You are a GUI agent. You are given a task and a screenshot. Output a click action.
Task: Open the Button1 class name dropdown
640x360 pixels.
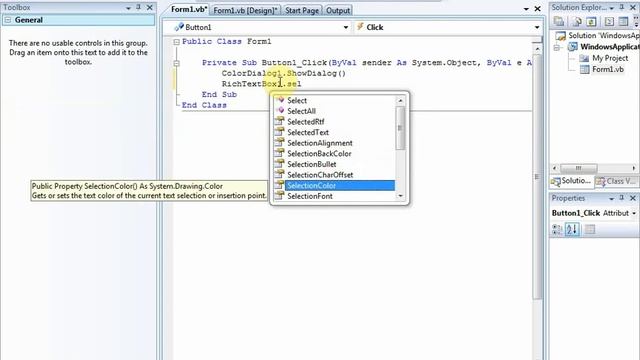coord(346,27)
